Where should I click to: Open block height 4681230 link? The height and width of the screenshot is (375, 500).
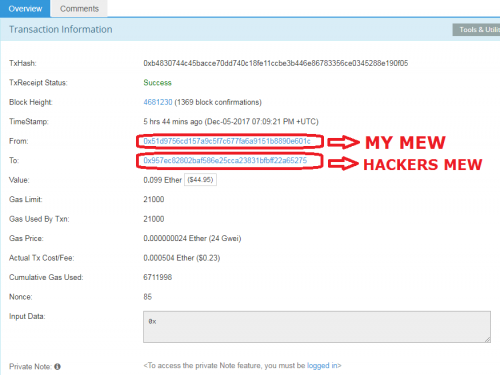click(x=158, y=102)
